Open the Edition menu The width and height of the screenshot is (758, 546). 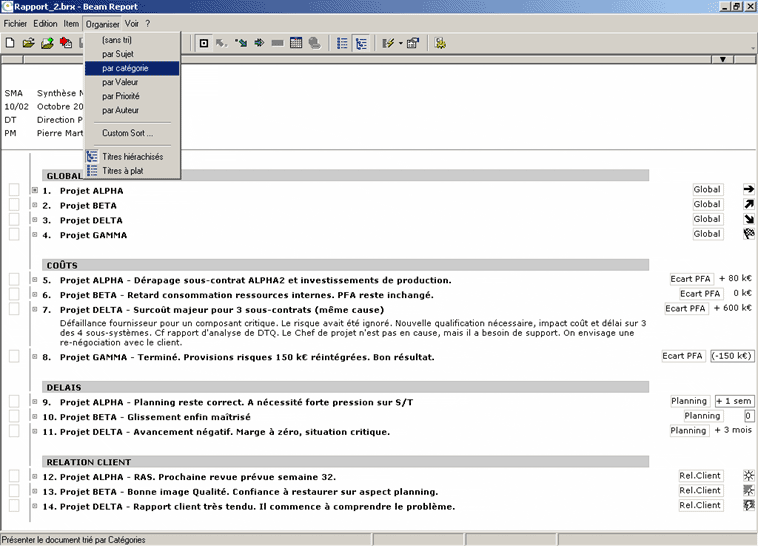coord(45,23)
